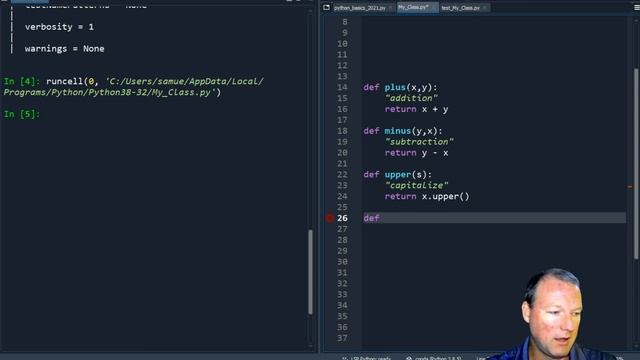Switch to the python_basics_2021.py tab
Image resolution: width=640 pixels, height=360 pixels.
pos(360,8)
